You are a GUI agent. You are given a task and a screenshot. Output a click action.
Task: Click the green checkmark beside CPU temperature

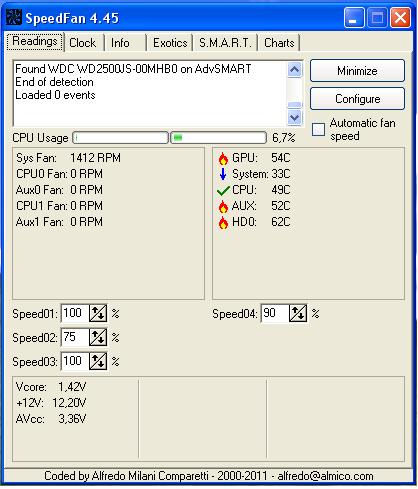pos(223,191)
